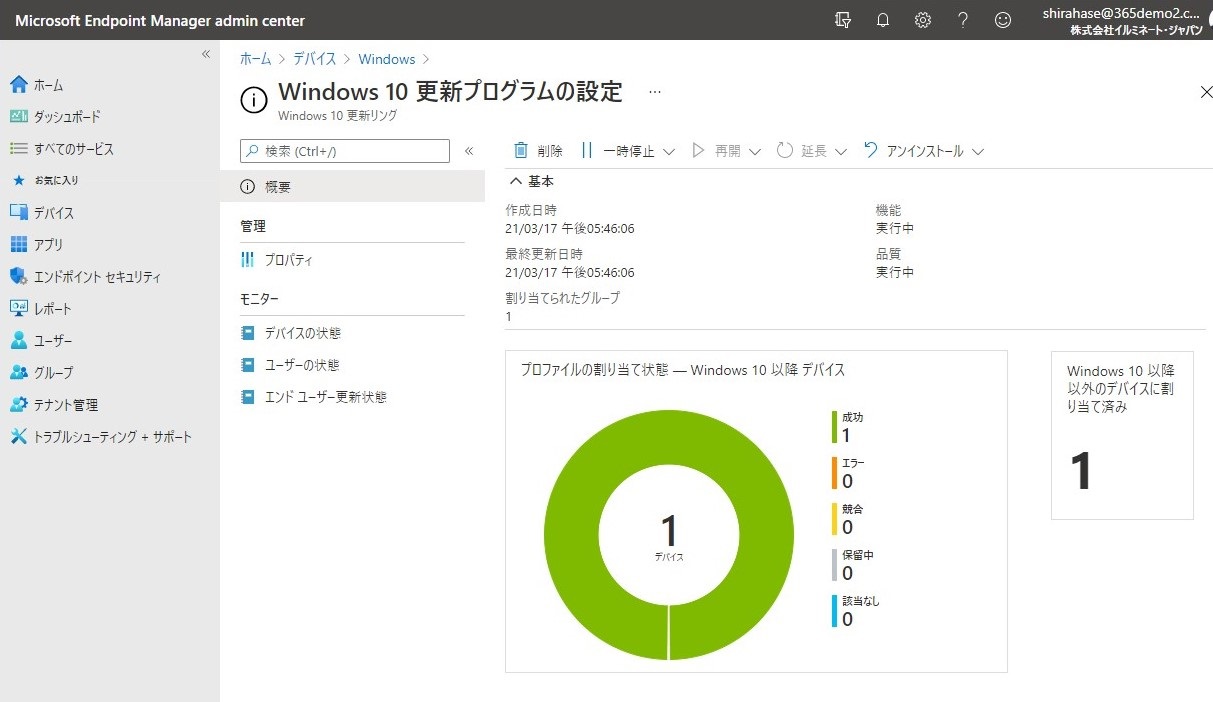Click the デバイス monitor icon in the sidebar
Screen dimensions: 1213x702
point(18,213)
